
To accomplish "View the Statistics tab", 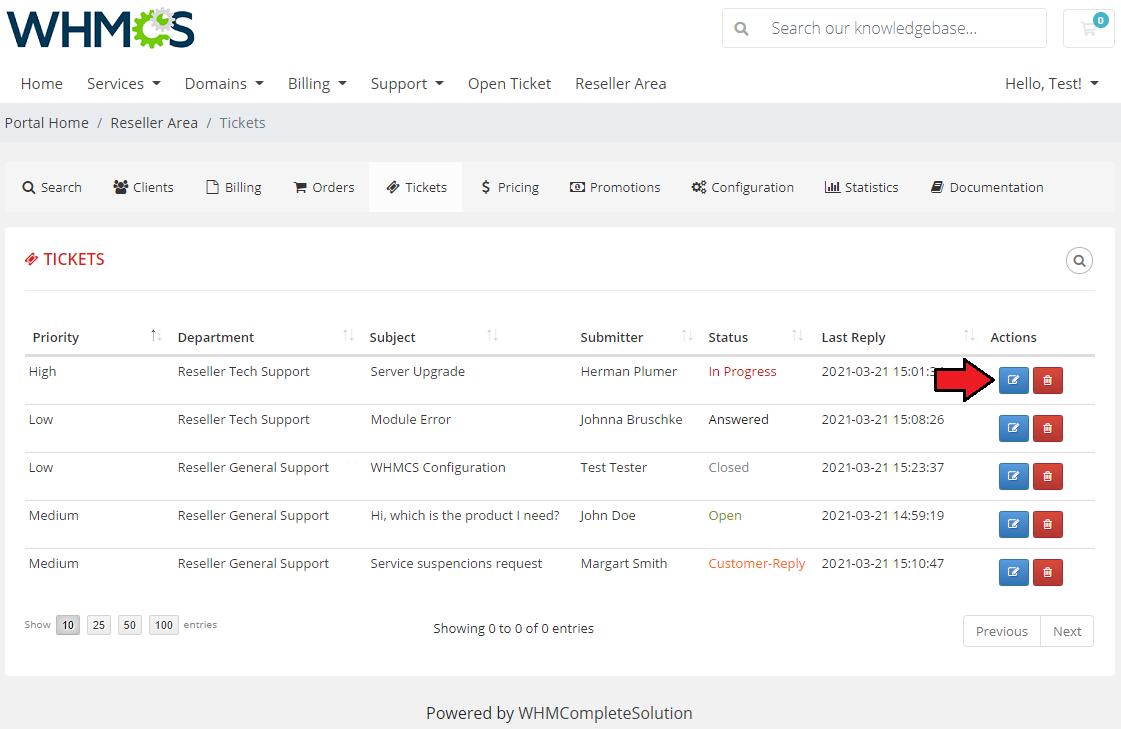I will 861,187.
